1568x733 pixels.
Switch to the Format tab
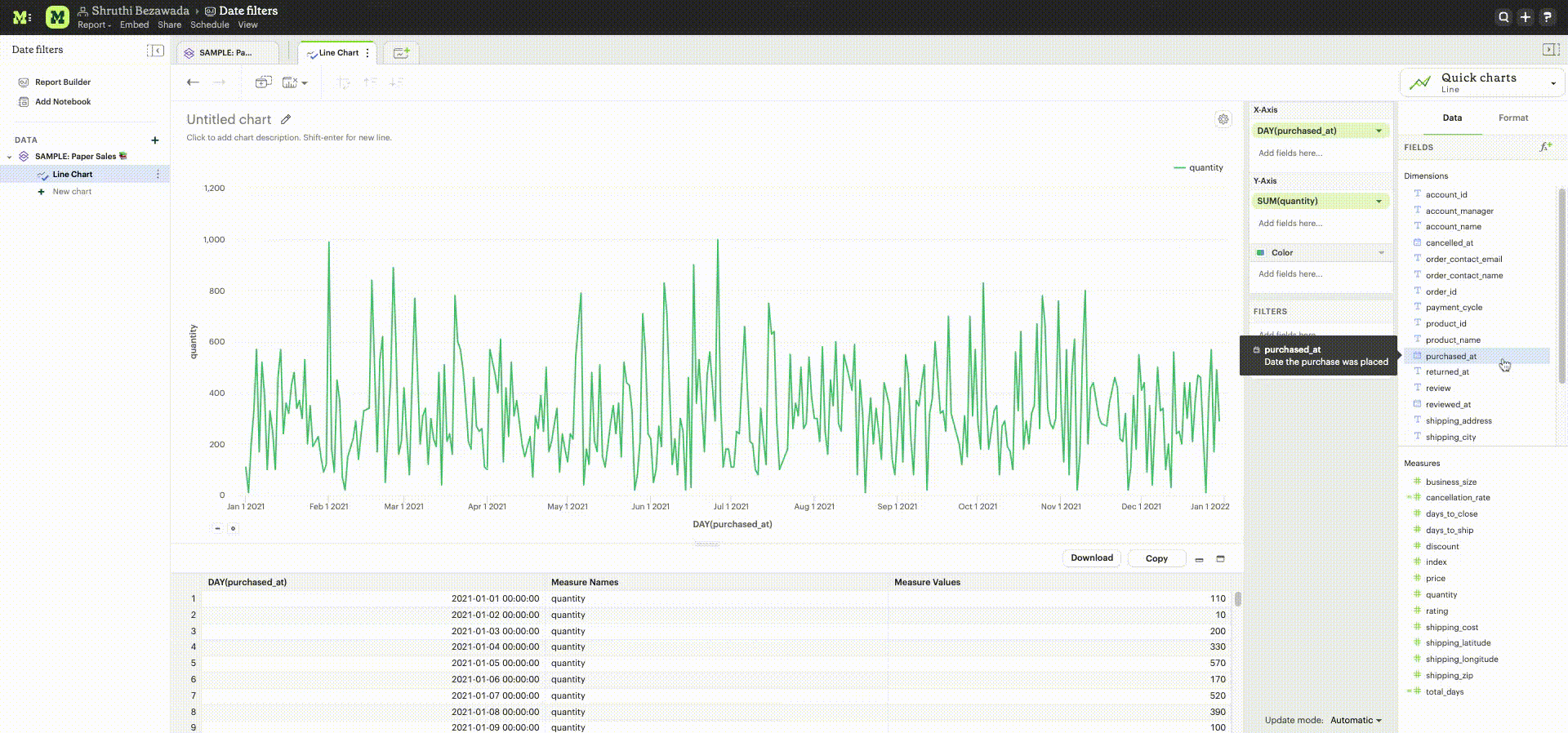pyautogui.click(x=1512, y=118)
